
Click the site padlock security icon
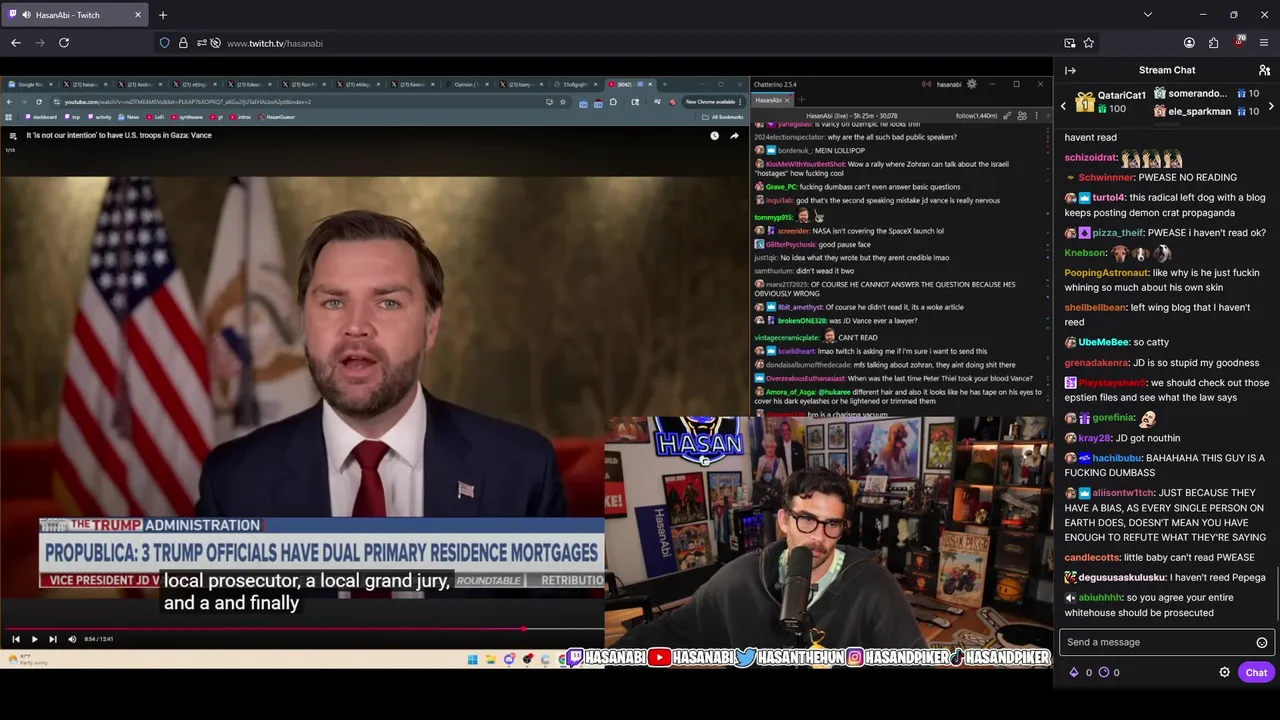click(x=183, y=43)
